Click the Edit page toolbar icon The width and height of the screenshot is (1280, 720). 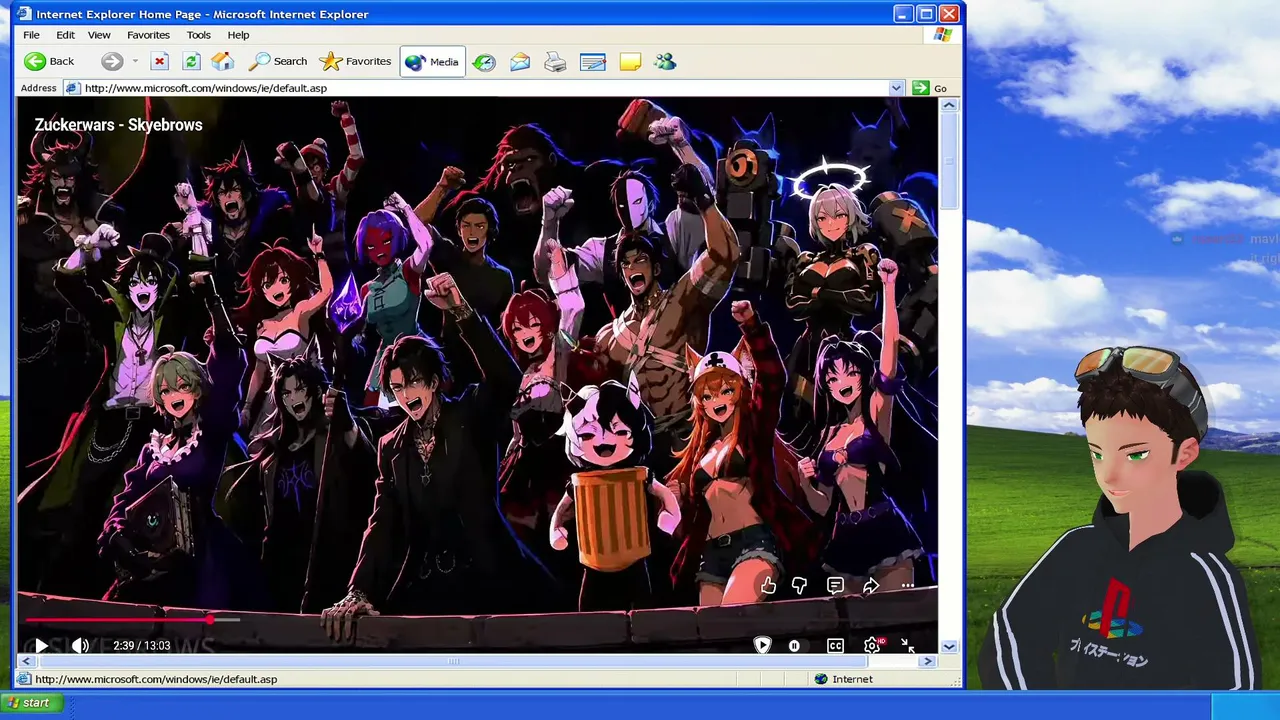coord(592,62)
